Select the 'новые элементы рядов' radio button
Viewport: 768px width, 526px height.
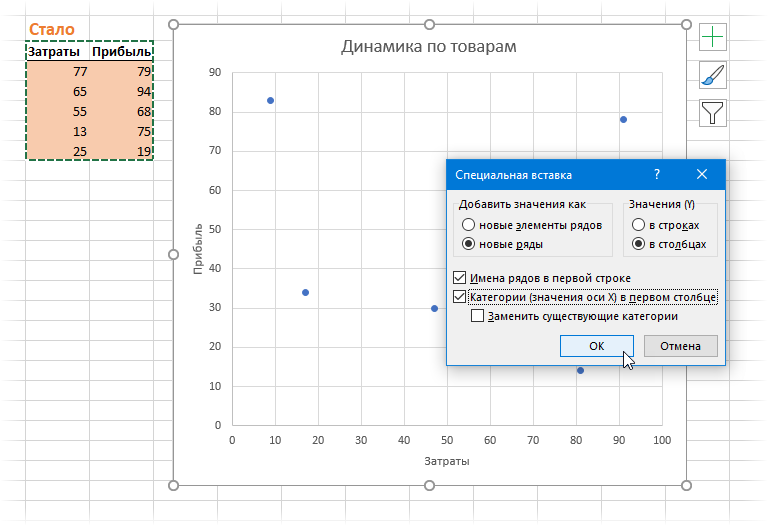pyautogui.click(x=468, y=225)
